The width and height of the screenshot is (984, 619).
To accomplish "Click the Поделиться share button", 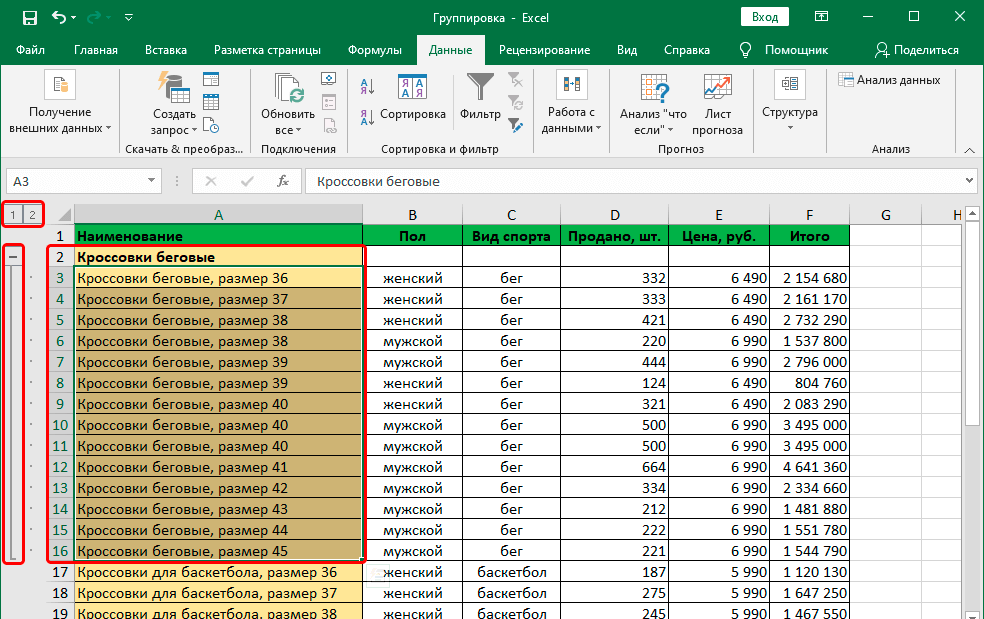I will 916,50.
